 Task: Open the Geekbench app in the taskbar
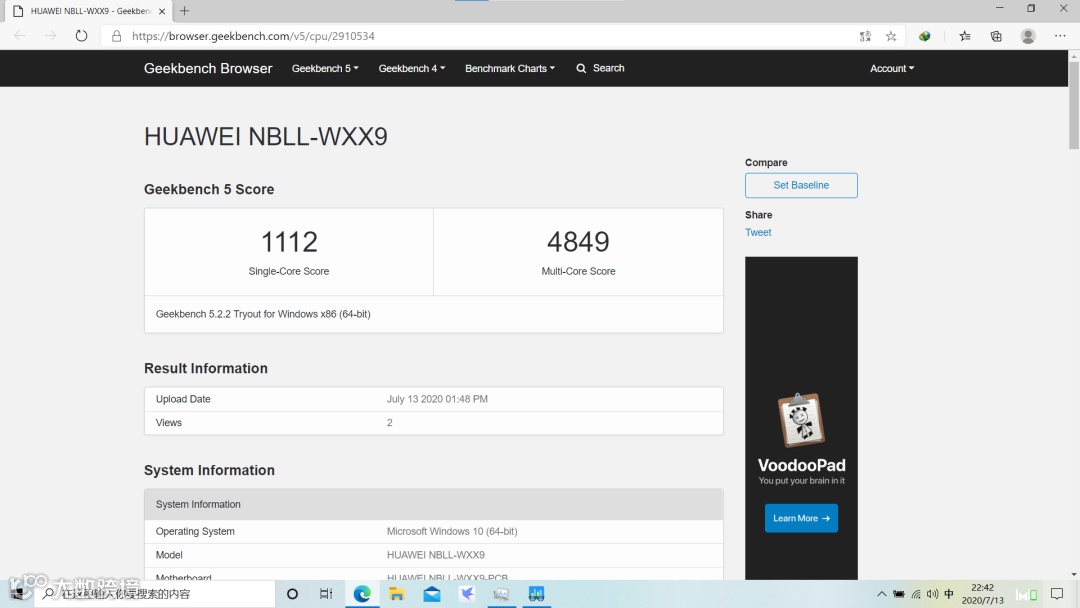[x=536, y=594]
